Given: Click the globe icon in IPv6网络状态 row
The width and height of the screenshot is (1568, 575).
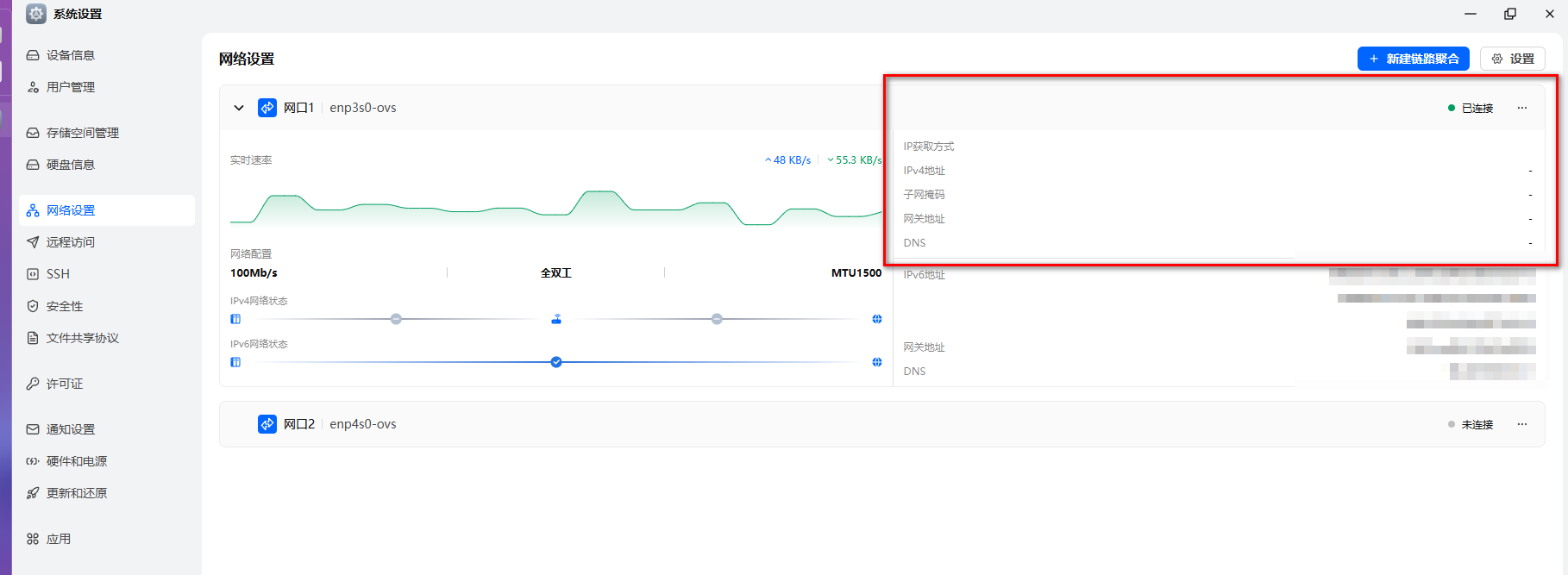Looking at the screenshot, I should click(x=877, y=362).
